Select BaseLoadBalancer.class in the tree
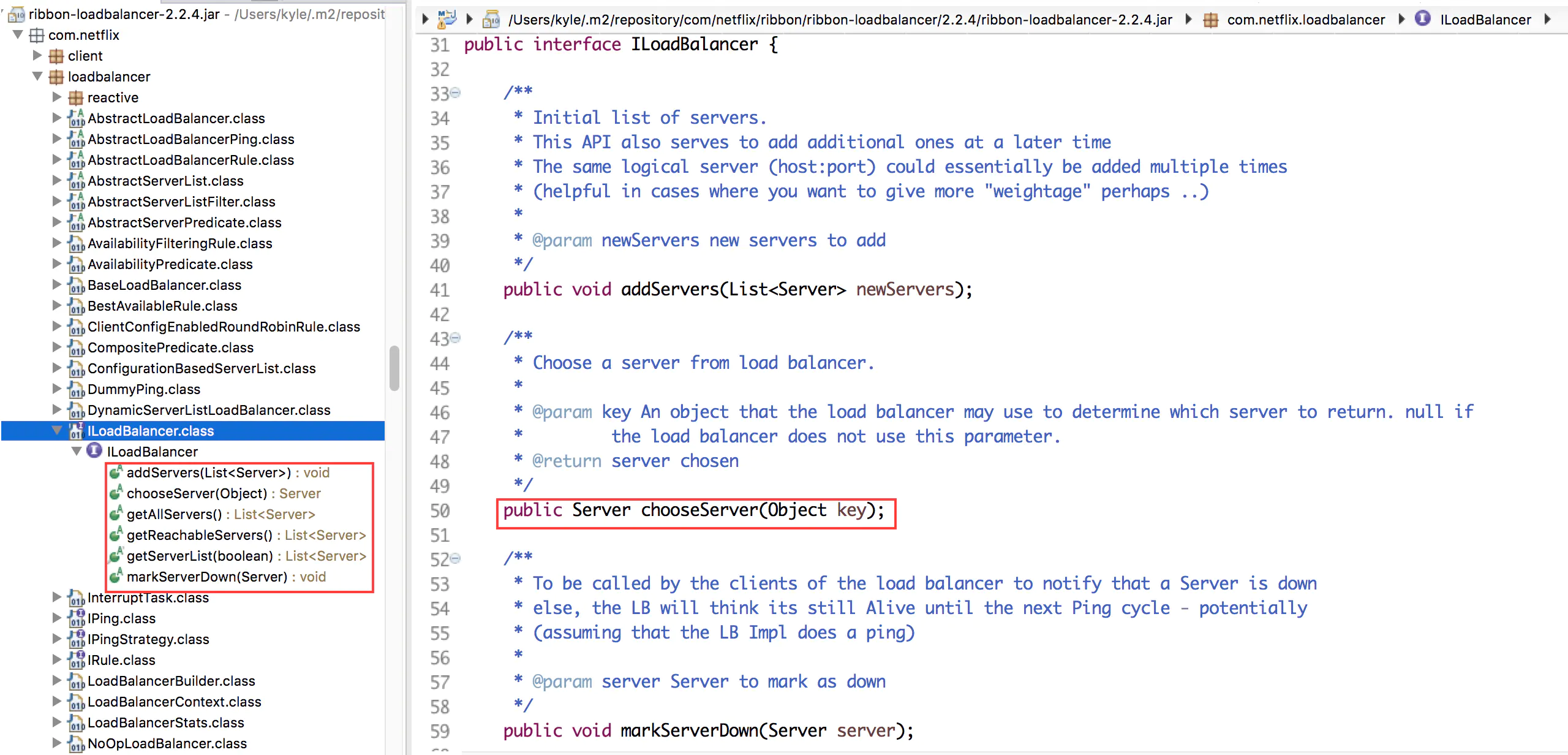This screenshot has height=755, width=1568. tap(164, 285)
